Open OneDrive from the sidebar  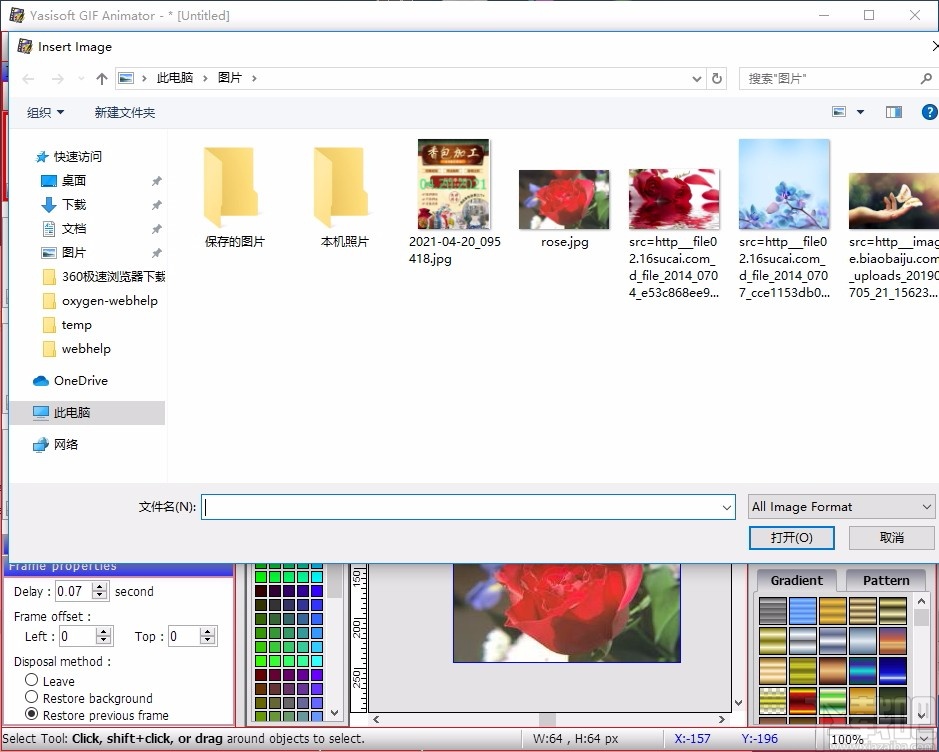73,380
